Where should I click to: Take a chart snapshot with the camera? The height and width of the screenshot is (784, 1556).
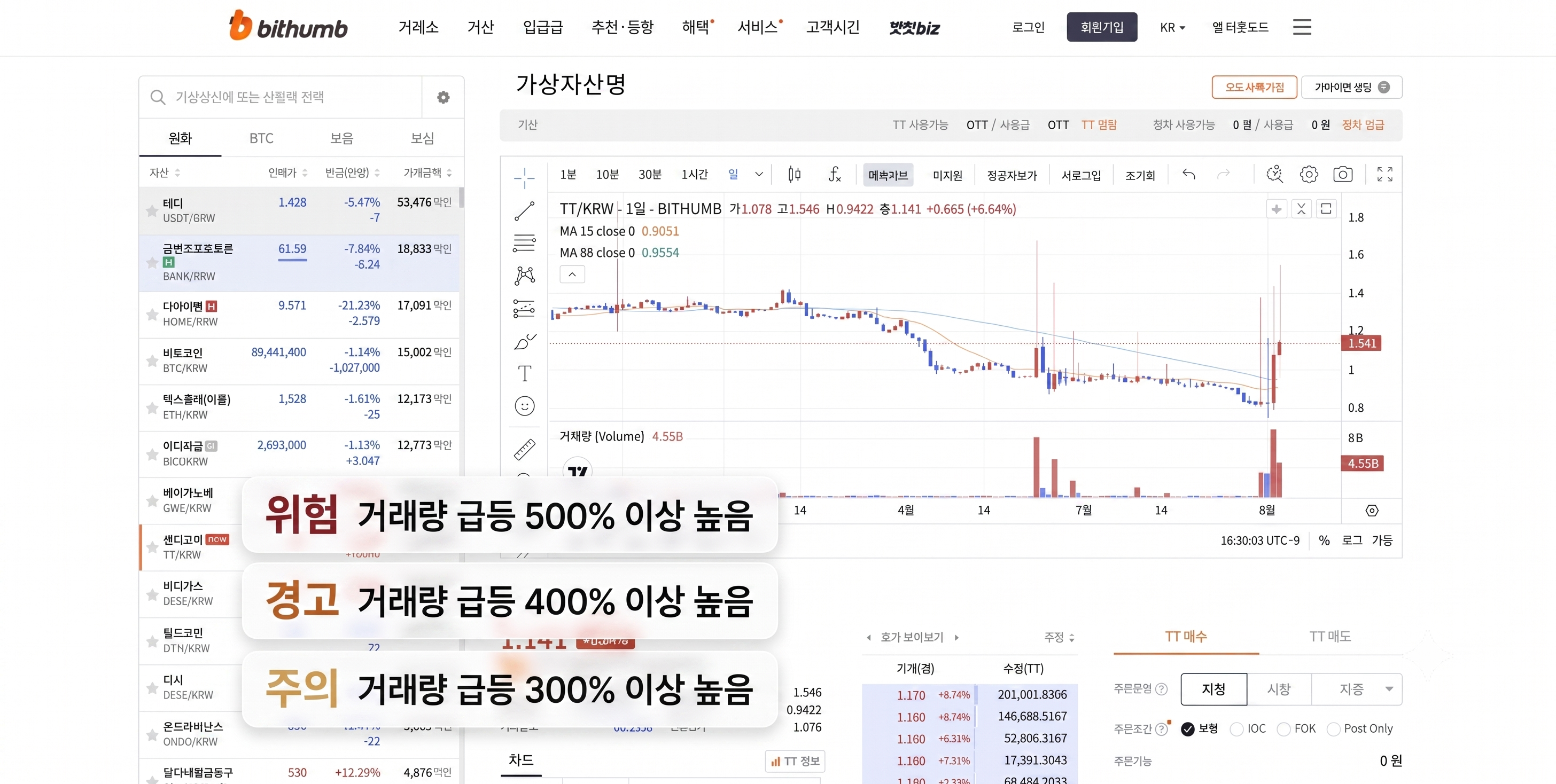coord(1343,175)
